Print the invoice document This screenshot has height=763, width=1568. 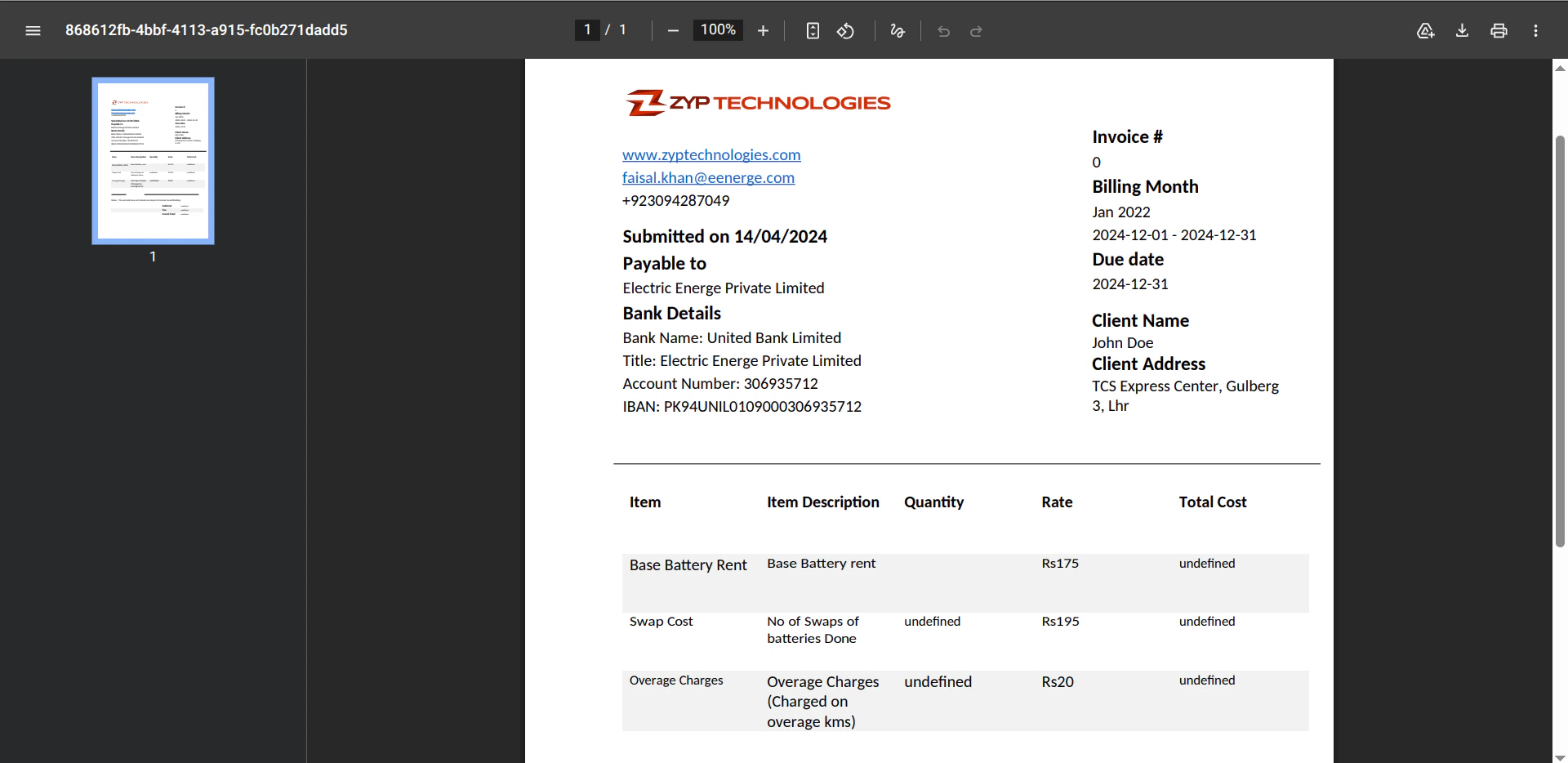[x=1499, y=30]
